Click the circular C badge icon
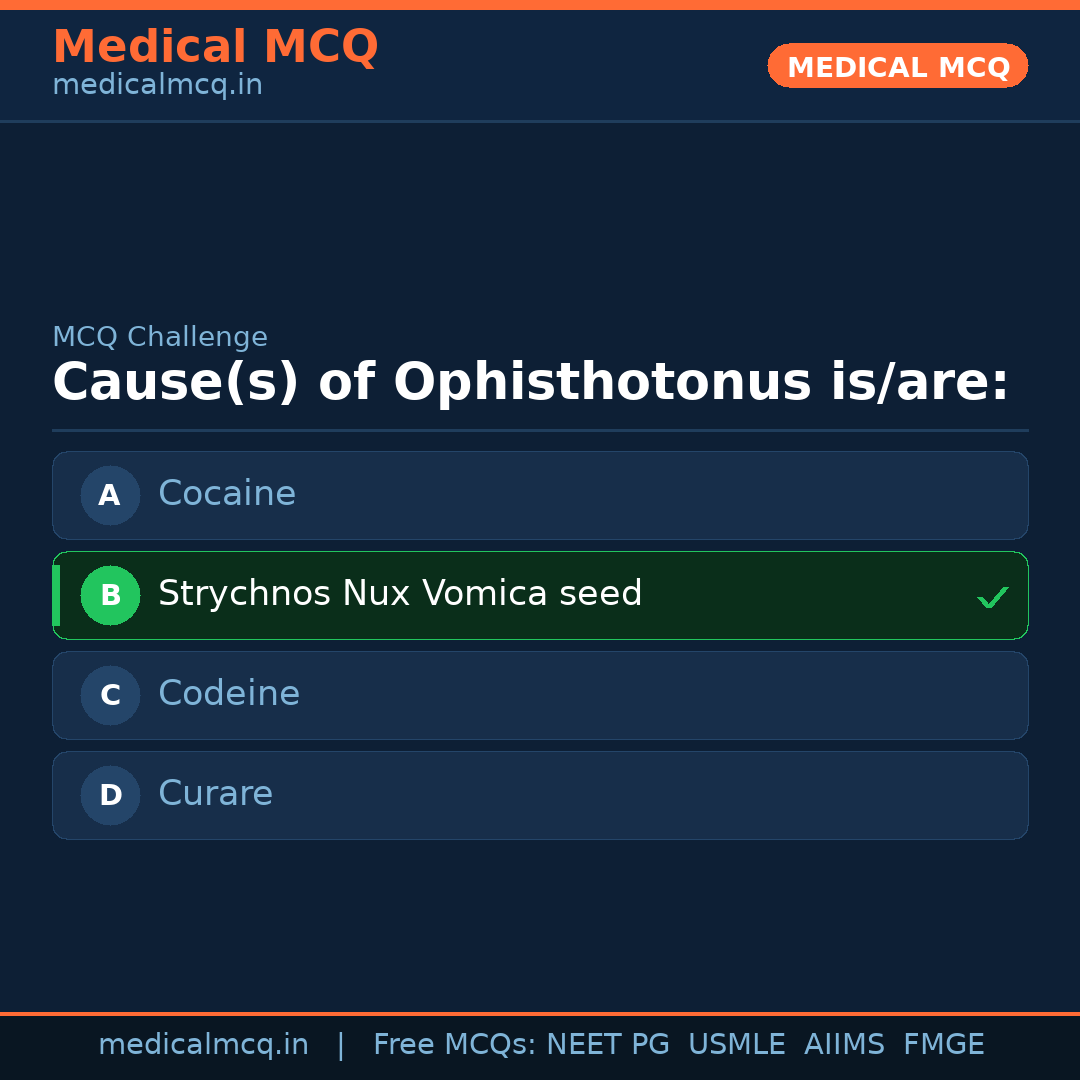This screenshot has width=1080, height=1080. (110, 695)
